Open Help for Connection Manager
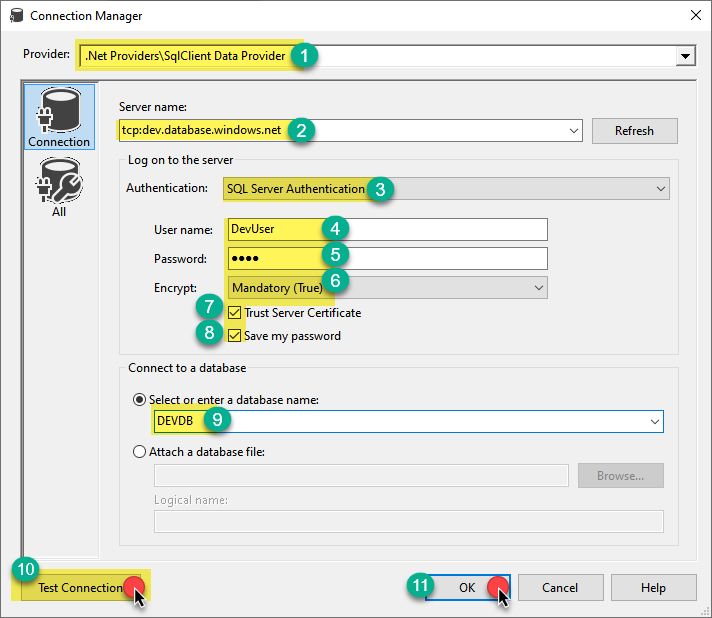This screenshot has height=618, width=712. (x=653, y=588)
